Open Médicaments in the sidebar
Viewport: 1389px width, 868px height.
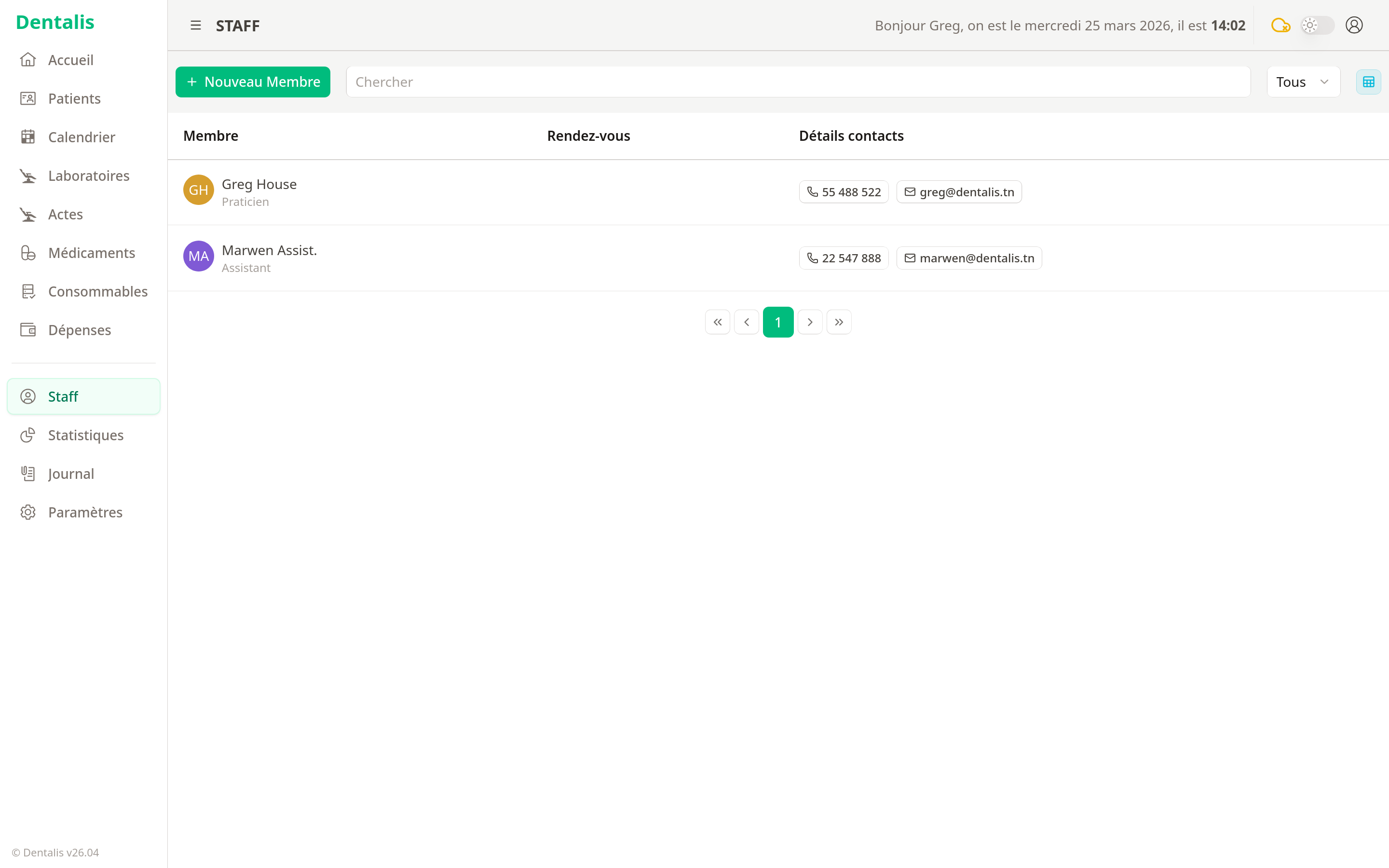(91, 253)
